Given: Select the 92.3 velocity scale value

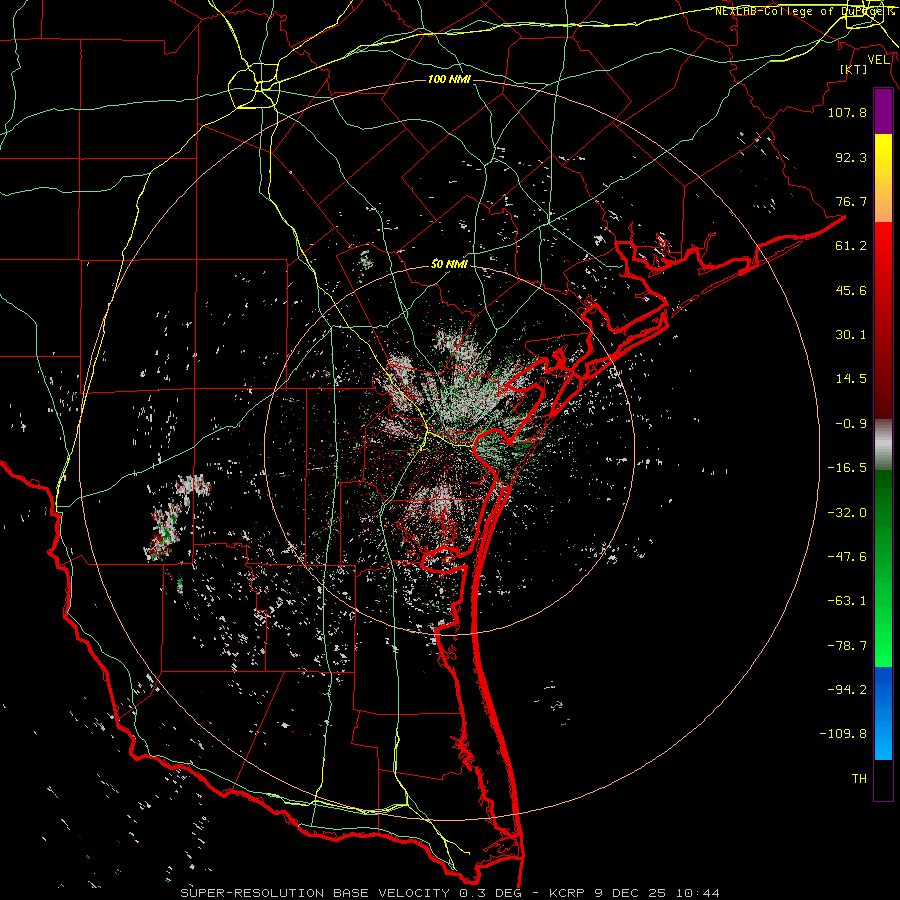Looking at the screenshot, I should (x=851, y=157).
